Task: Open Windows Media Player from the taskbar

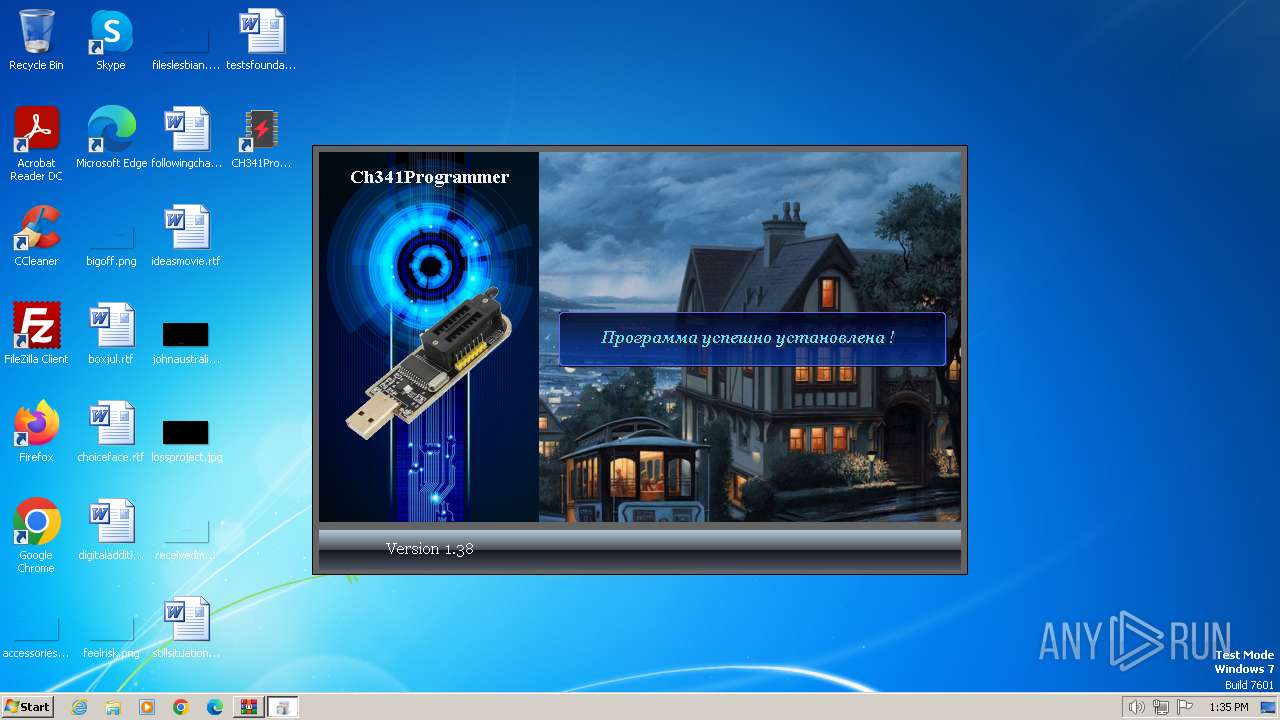Action: coord(147,707)
